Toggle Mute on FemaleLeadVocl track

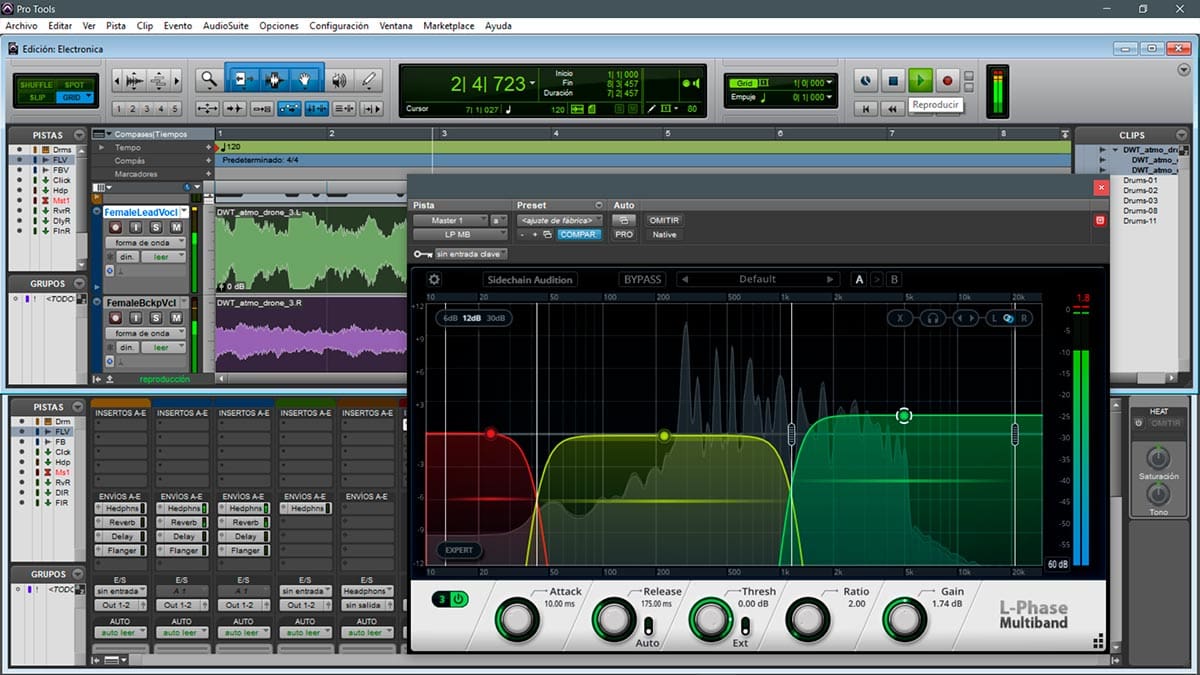point(176,228)
